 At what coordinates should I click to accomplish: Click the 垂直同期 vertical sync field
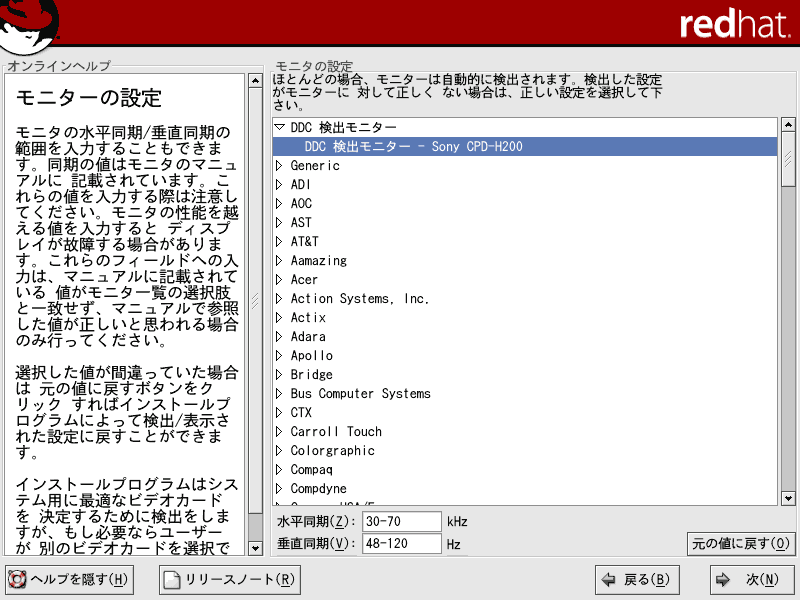tap(402, 544)
